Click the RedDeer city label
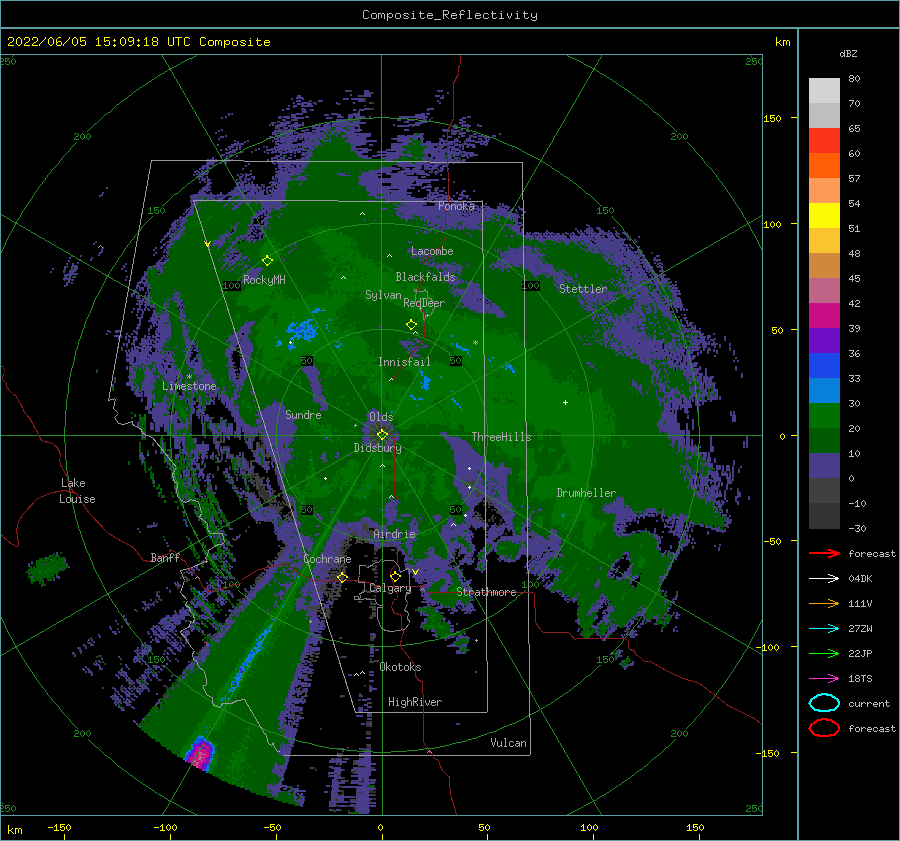900x841 pixels. coord(424,303)
